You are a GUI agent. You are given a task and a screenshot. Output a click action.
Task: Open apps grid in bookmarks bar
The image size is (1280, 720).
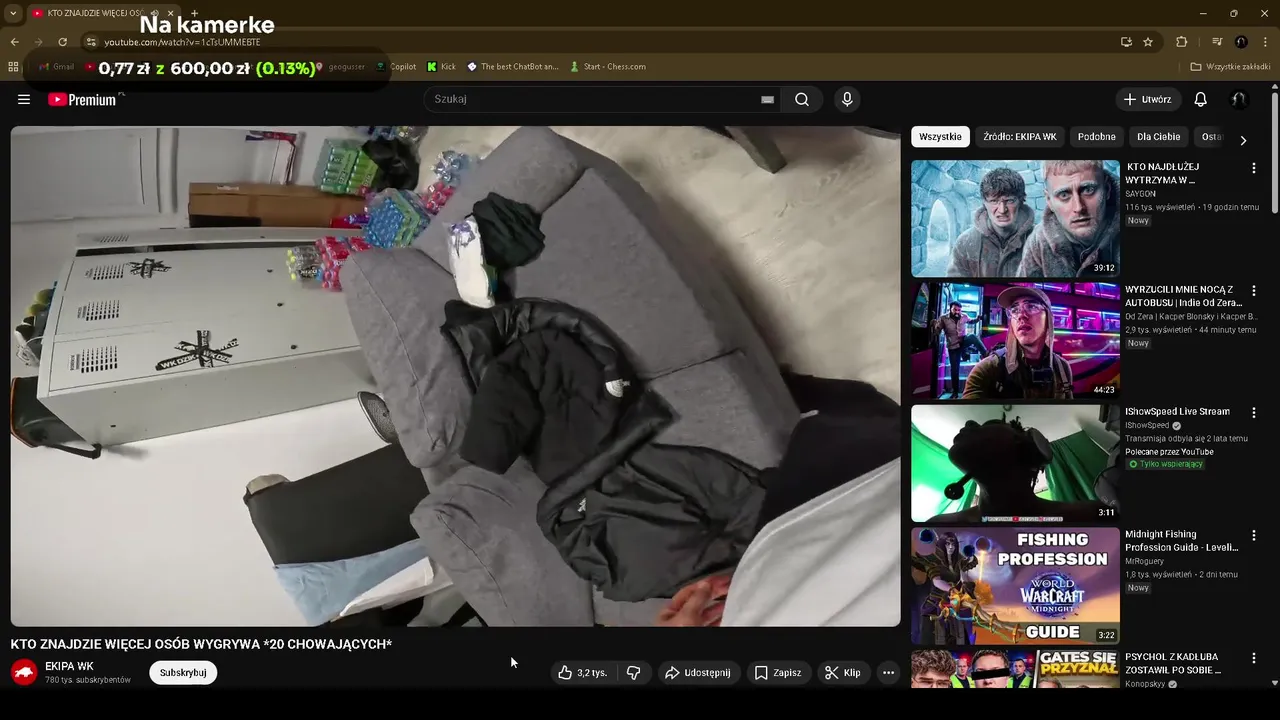pos(13,67)
